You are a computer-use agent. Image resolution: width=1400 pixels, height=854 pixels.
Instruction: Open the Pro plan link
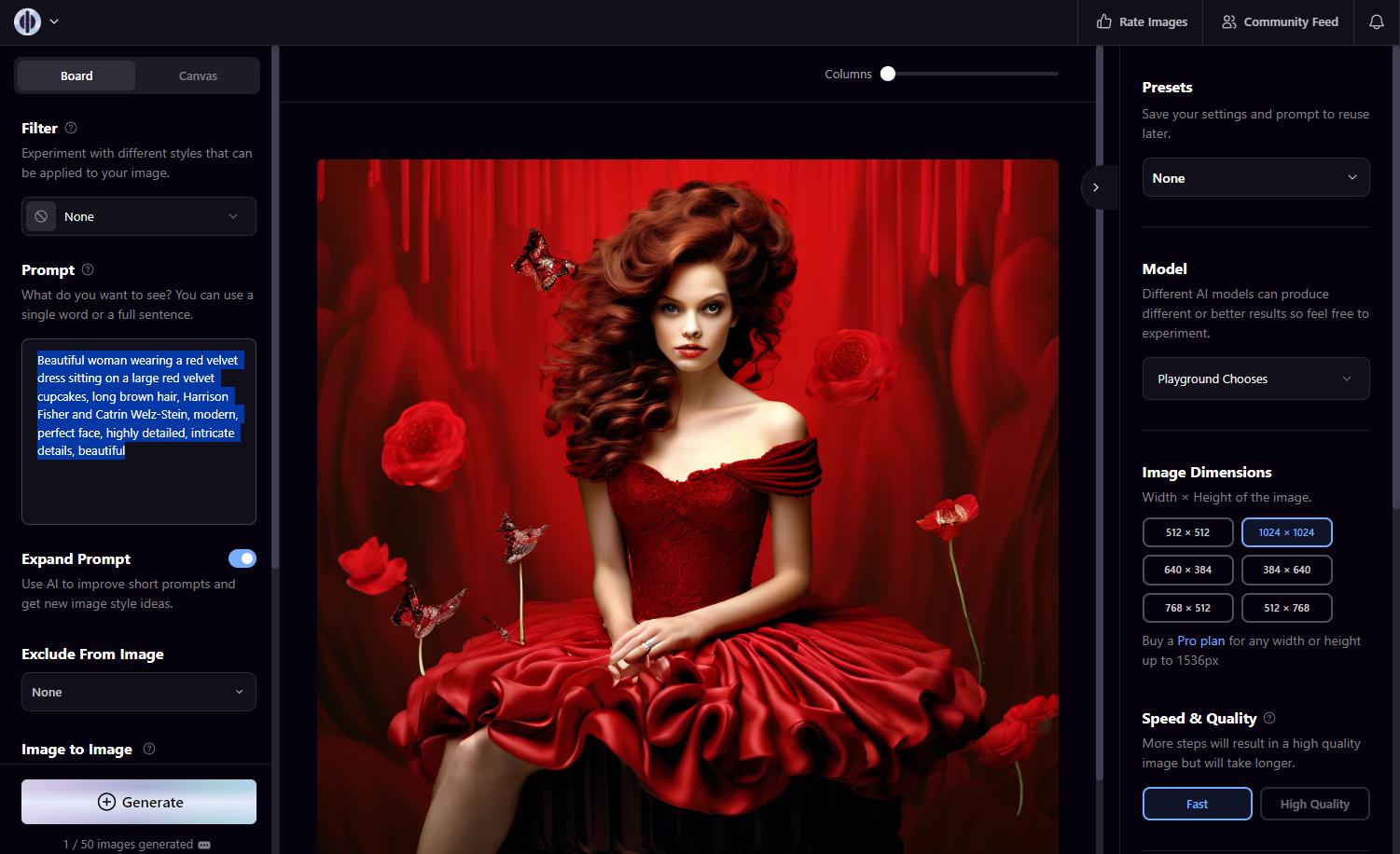tap(1200, 640)
